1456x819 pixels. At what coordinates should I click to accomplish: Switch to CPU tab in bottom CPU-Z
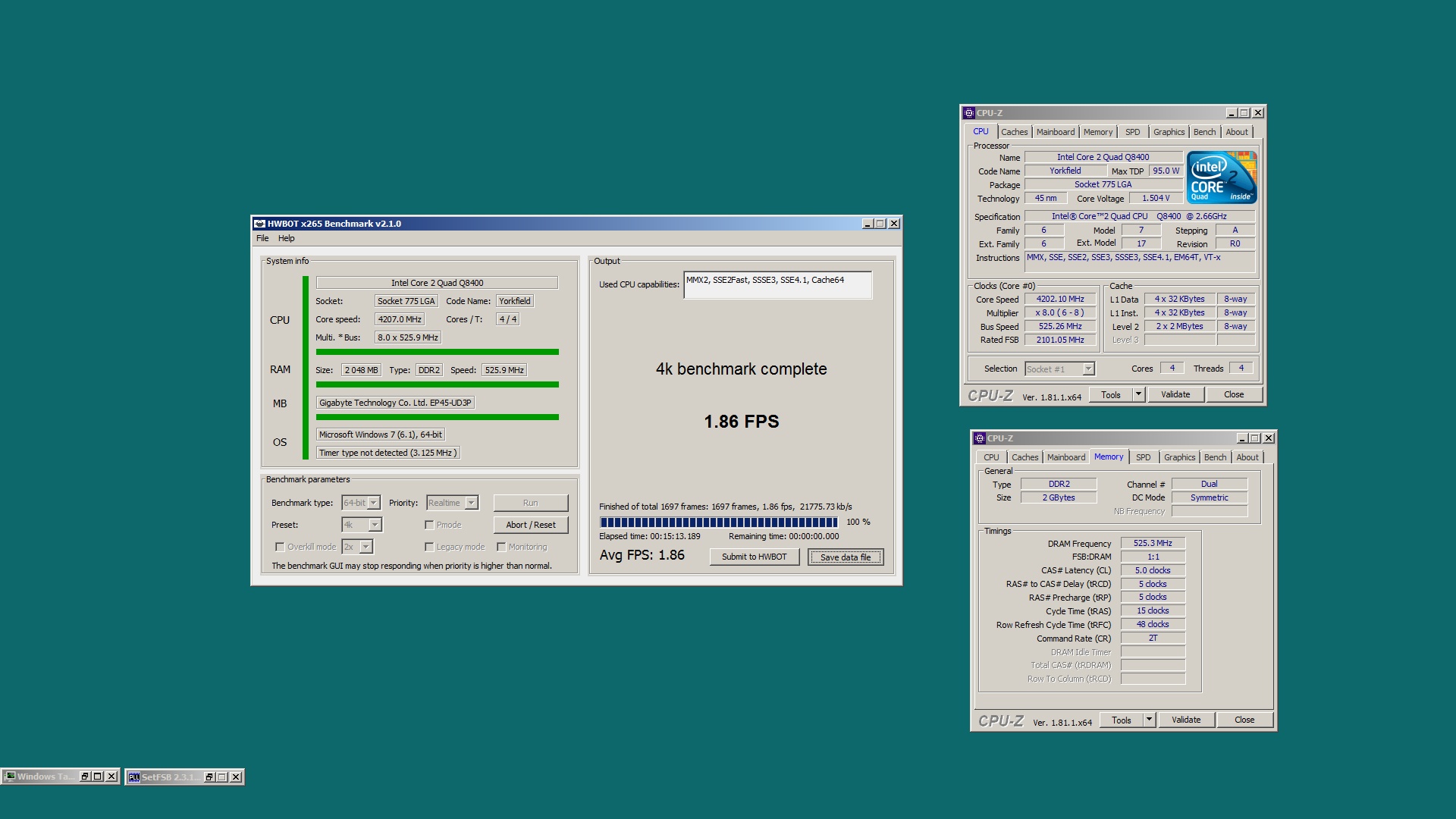pos(991,457)
